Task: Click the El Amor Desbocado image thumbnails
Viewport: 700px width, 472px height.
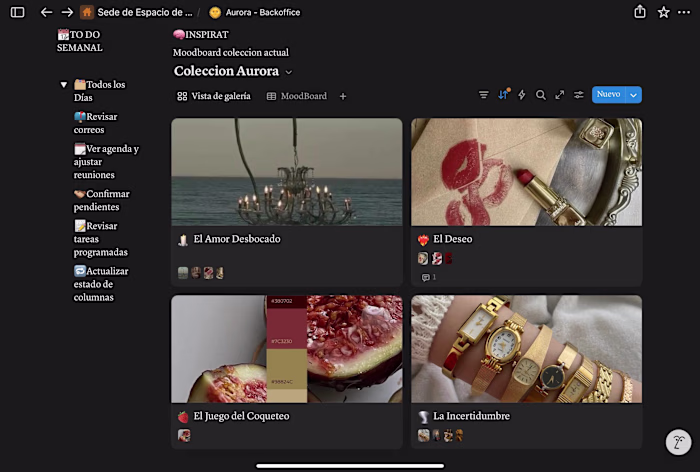Action: tap(200, 273)
